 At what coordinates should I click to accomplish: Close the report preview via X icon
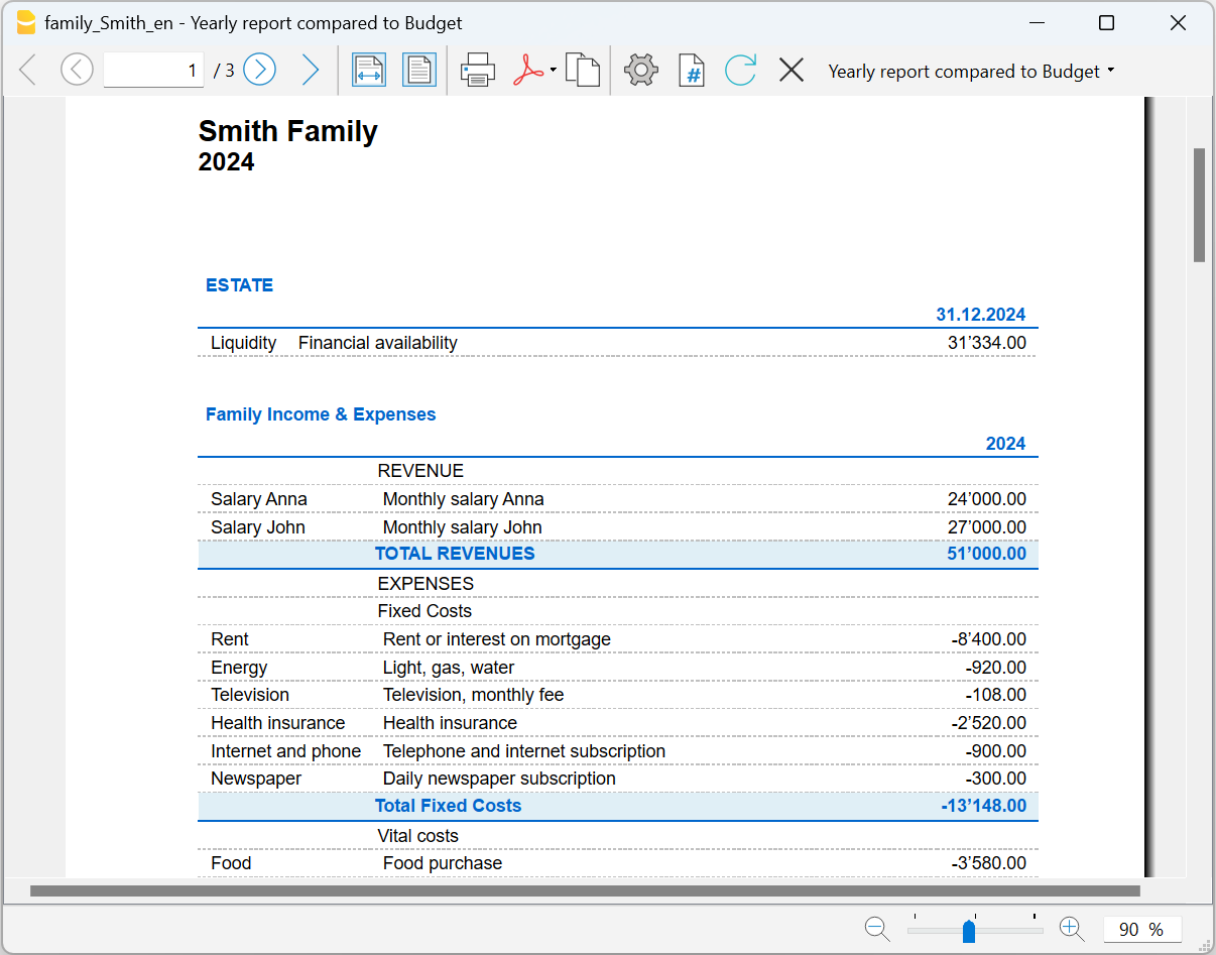[x=791, y=70]
